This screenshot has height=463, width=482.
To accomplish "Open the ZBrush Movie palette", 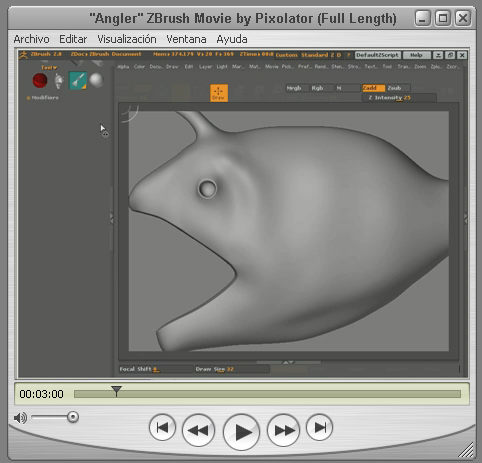I will (272, 67).
